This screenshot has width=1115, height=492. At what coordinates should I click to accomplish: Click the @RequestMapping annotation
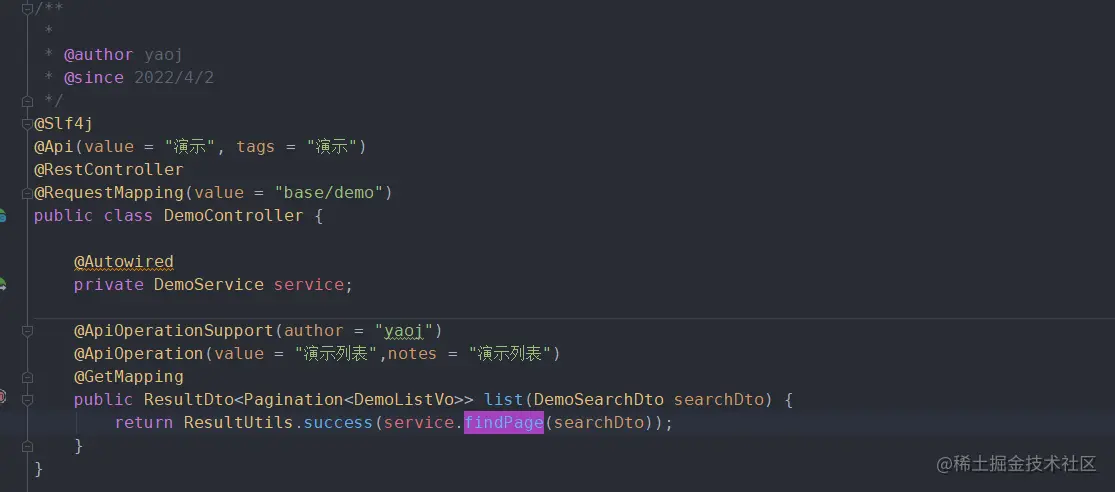(109, 193)
